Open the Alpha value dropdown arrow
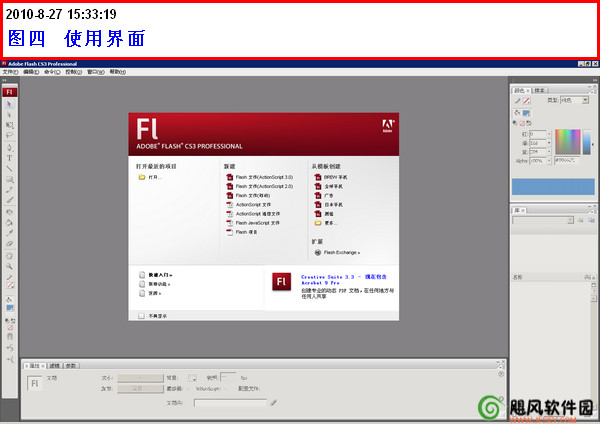The image size is (600, 424). pos(549,161)
